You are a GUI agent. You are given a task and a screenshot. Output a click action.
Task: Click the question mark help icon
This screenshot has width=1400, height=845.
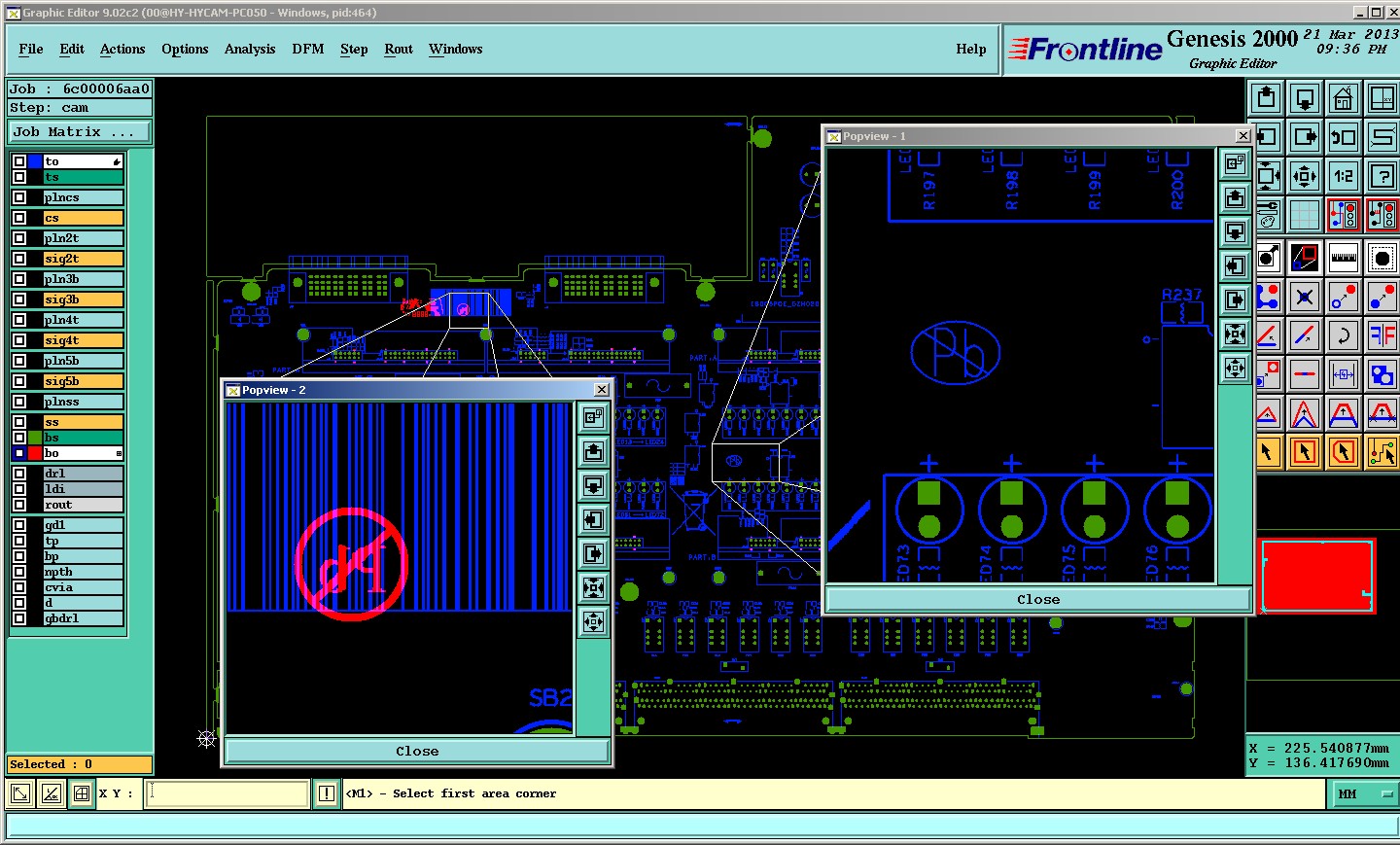pos(1382,176)
